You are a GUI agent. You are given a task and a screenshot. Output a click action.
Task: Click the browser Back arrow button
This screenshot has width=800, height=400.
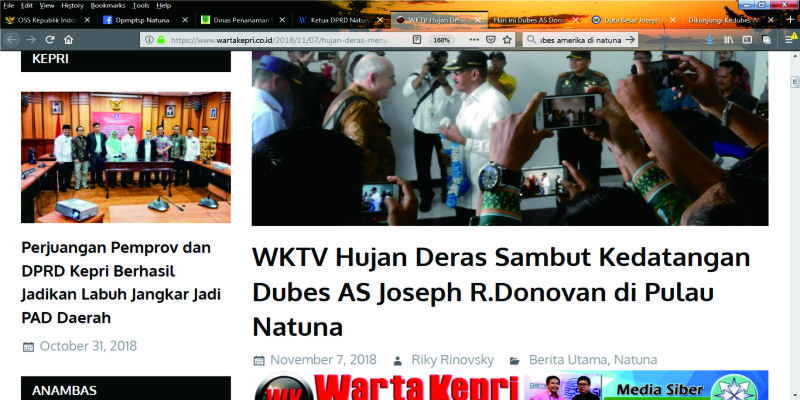coord(11,40)
